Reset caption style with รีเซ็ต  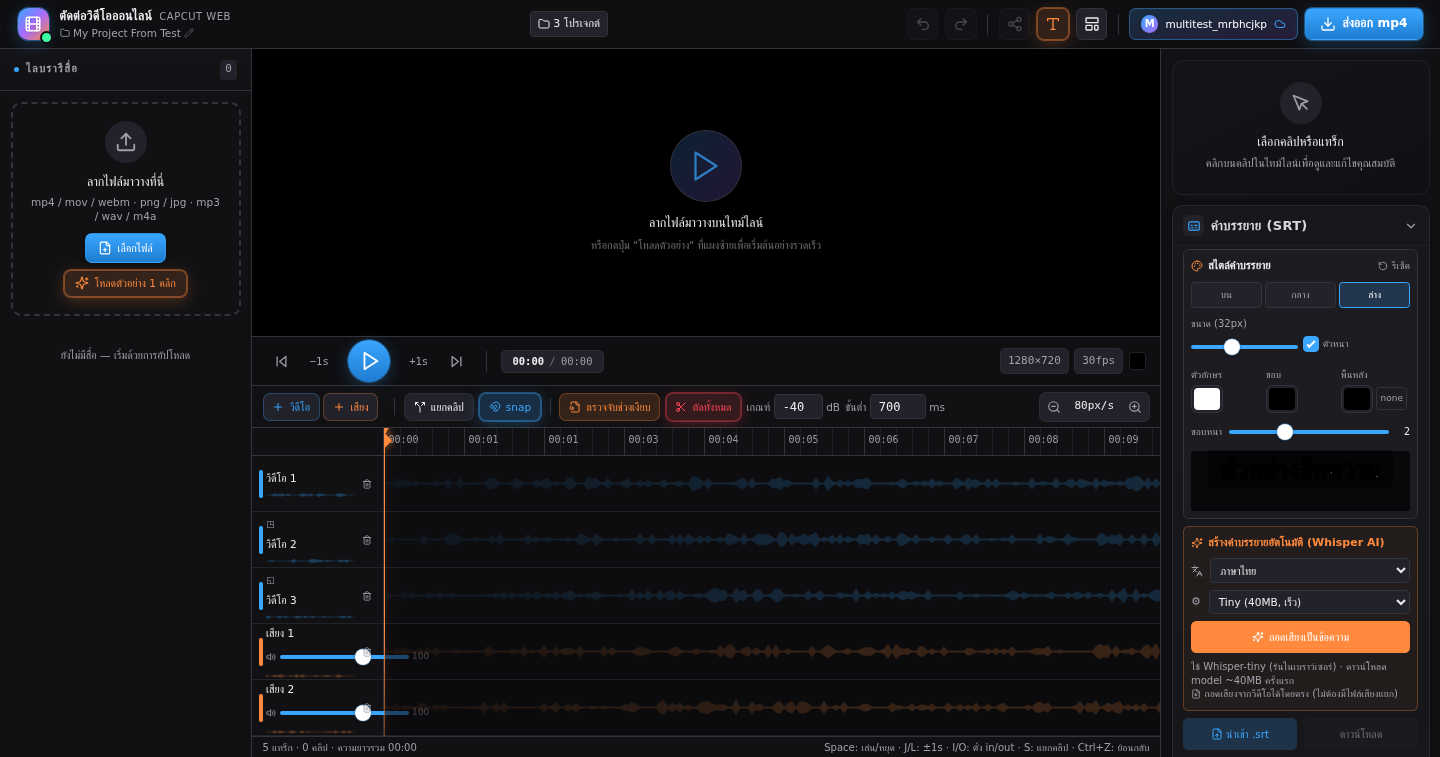[1394, 266]
